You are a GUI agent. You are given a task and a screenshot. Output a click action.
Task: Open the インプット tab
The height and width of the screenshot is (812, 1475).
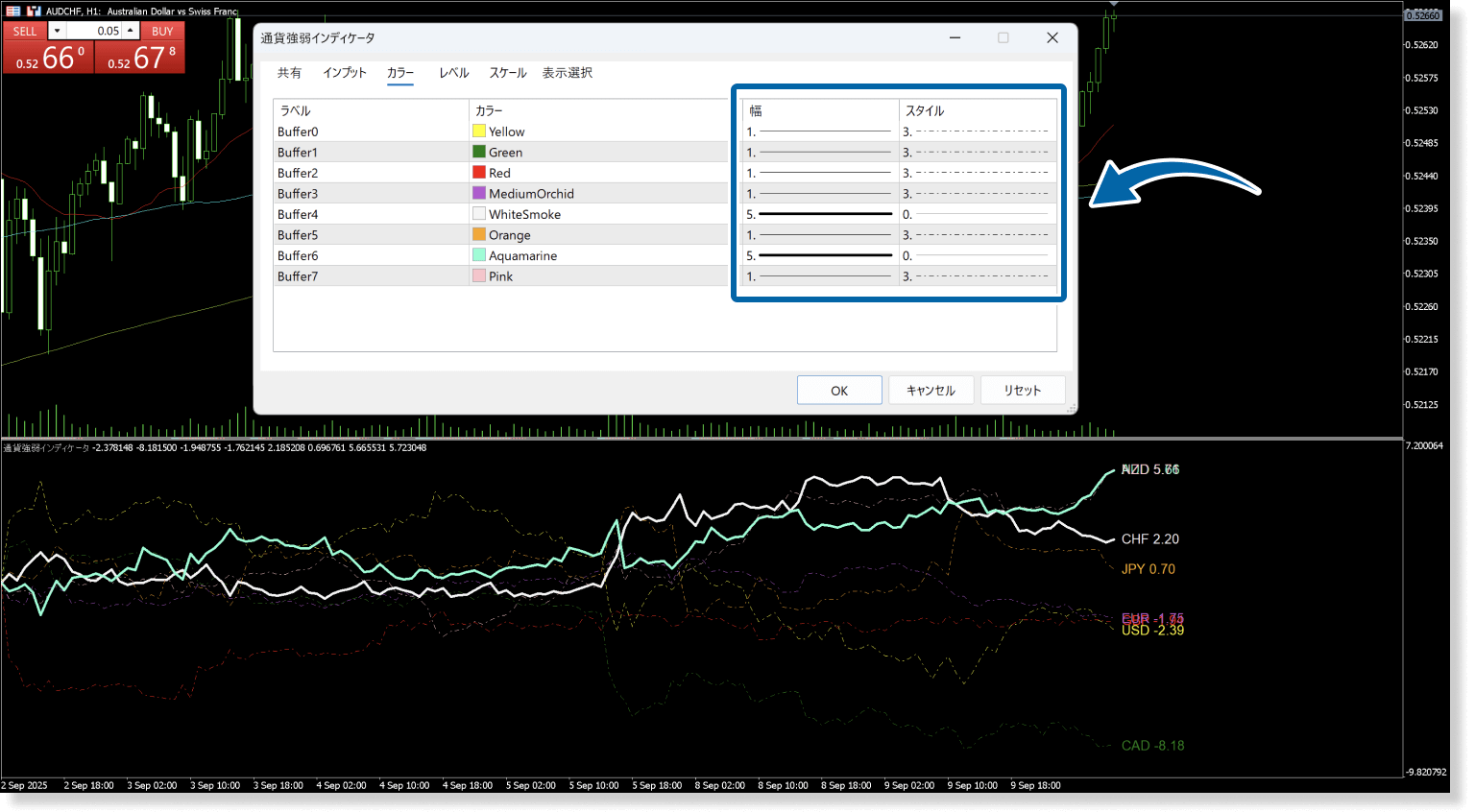click(345, 73)
